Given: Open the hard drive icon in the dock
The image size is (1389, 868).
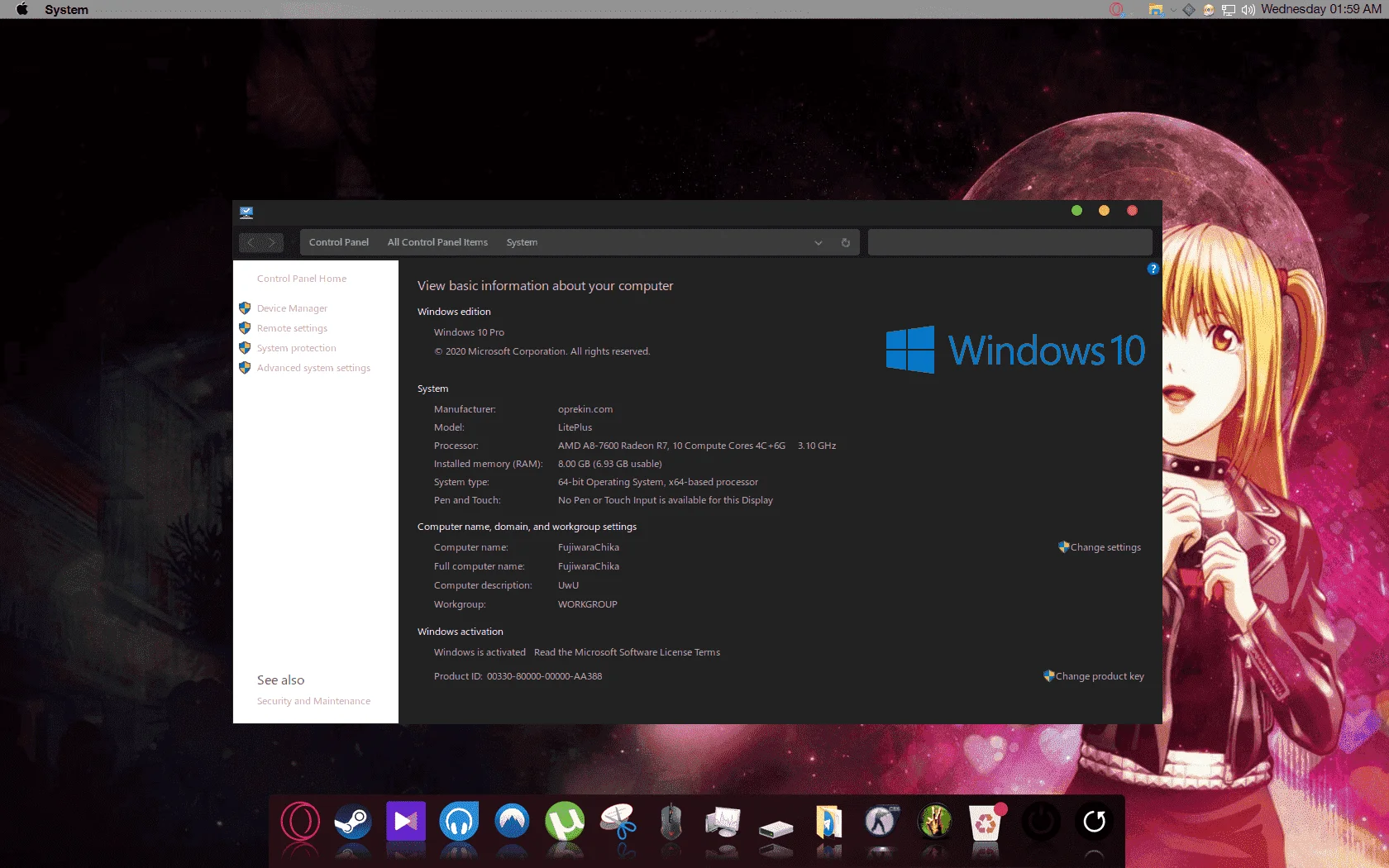Looking at the screenshot, I should click(x=776, y=827).
